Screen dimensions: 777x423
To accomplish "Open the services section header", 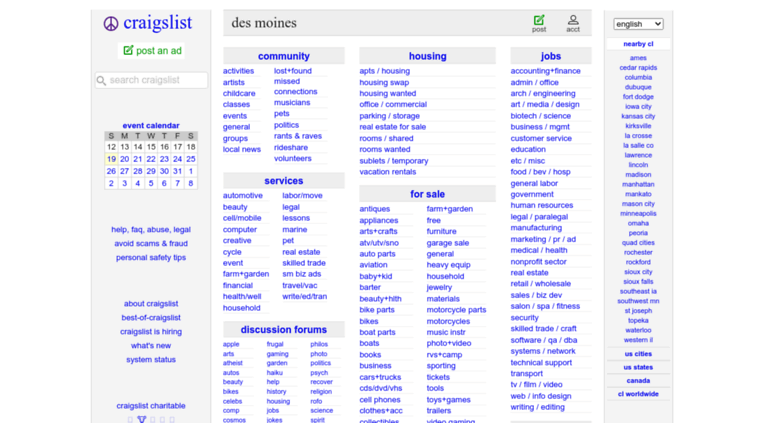I will click(283, 181).
